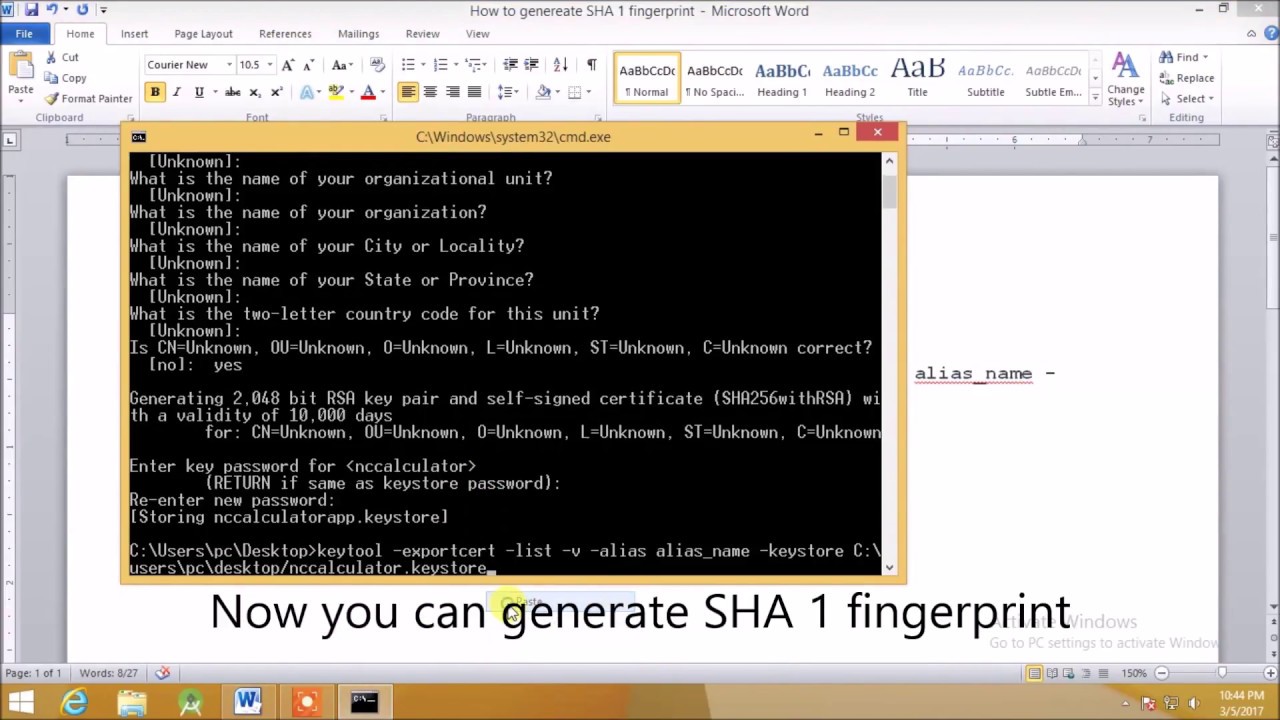Click the Clear Formatting icon
Image resolution: width=1280 pixels, height=720 pixels.
[x=377, y=65]
